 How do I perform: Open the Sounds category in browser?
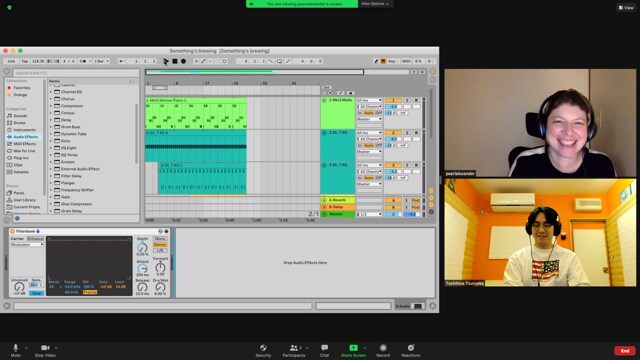tap(20, 116)
